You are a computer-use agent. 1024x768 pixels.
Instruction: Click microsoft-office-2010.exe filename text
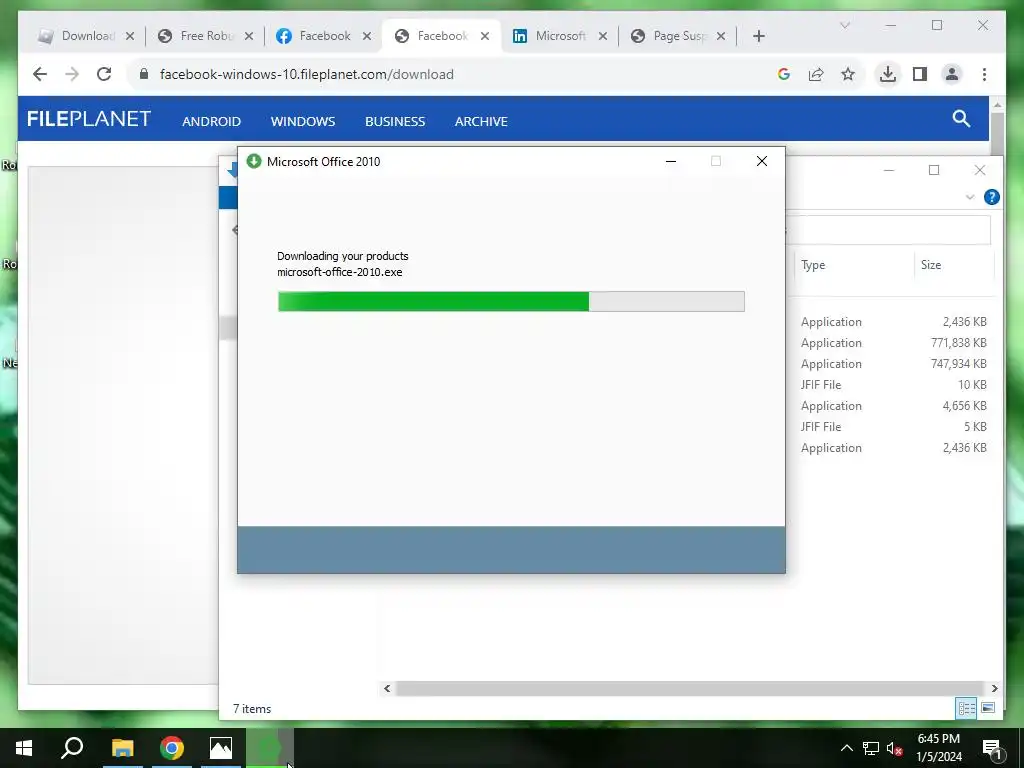pos(340,272)
